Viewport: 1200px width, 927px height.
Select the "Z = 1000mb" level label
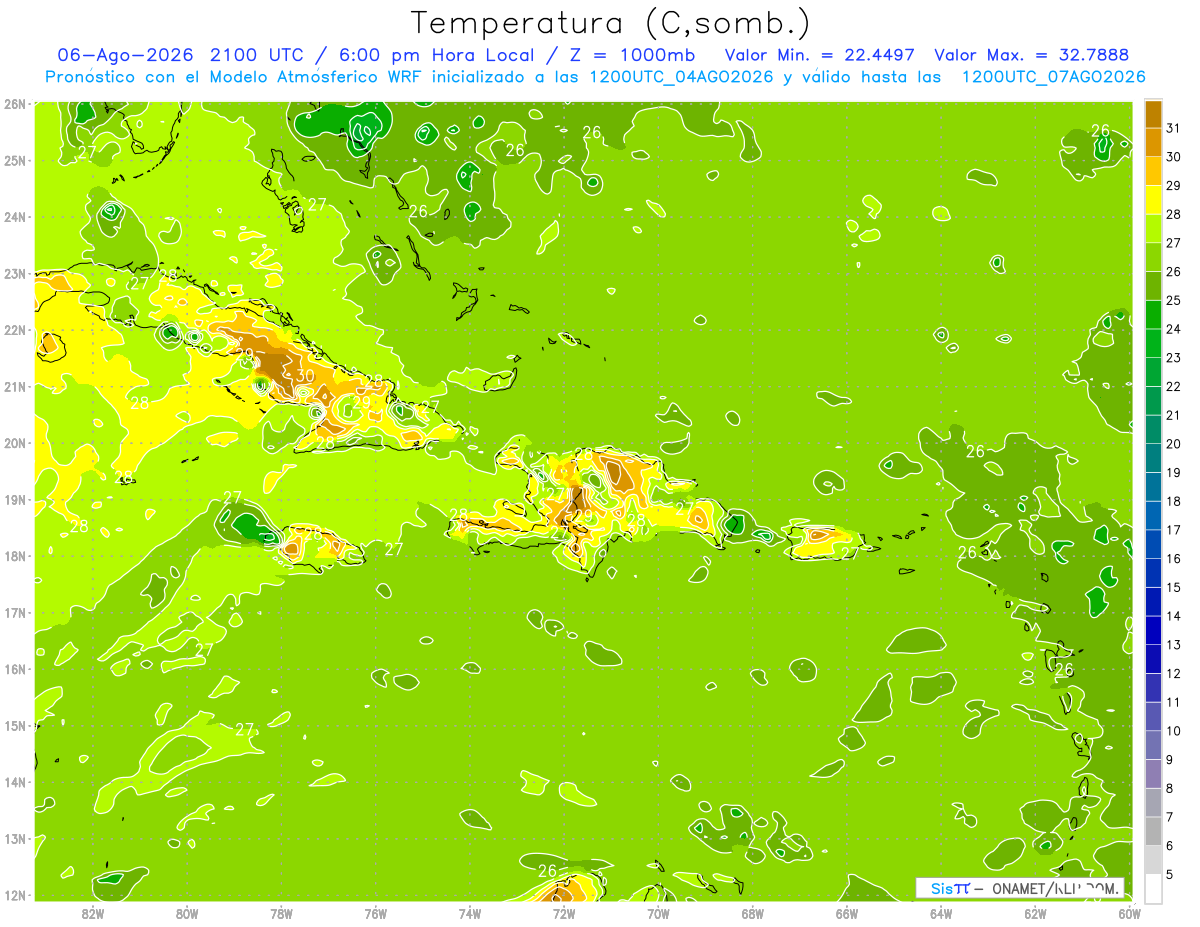pyautogui.click(x=631, y=55)
